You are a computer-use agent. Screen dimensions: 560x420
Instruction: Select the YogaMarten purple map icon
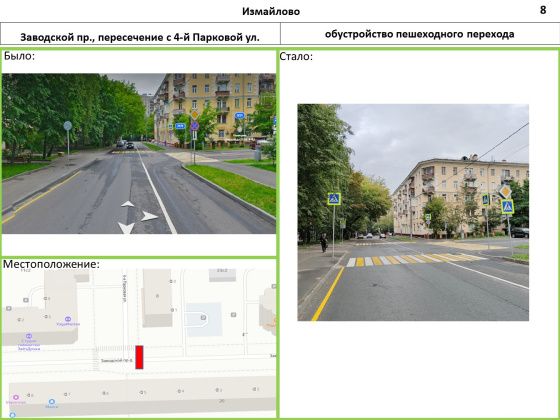click(x=68, y=319)
